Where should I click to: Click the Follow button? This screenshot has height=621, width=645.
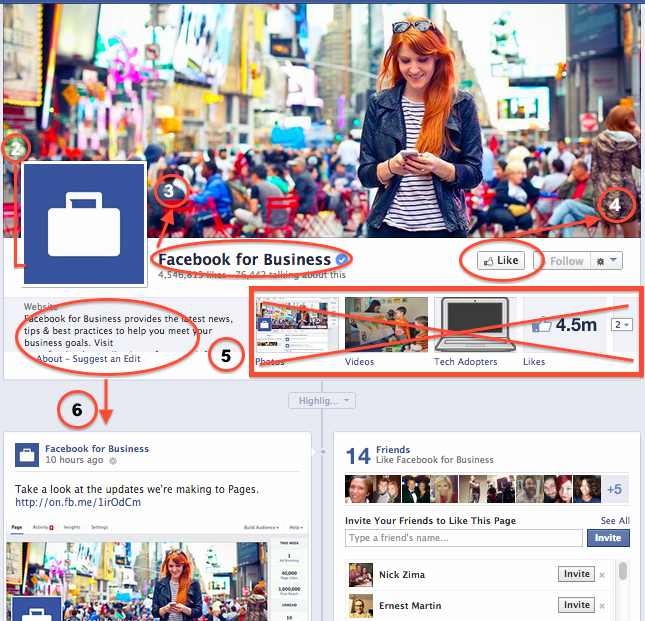562,261
